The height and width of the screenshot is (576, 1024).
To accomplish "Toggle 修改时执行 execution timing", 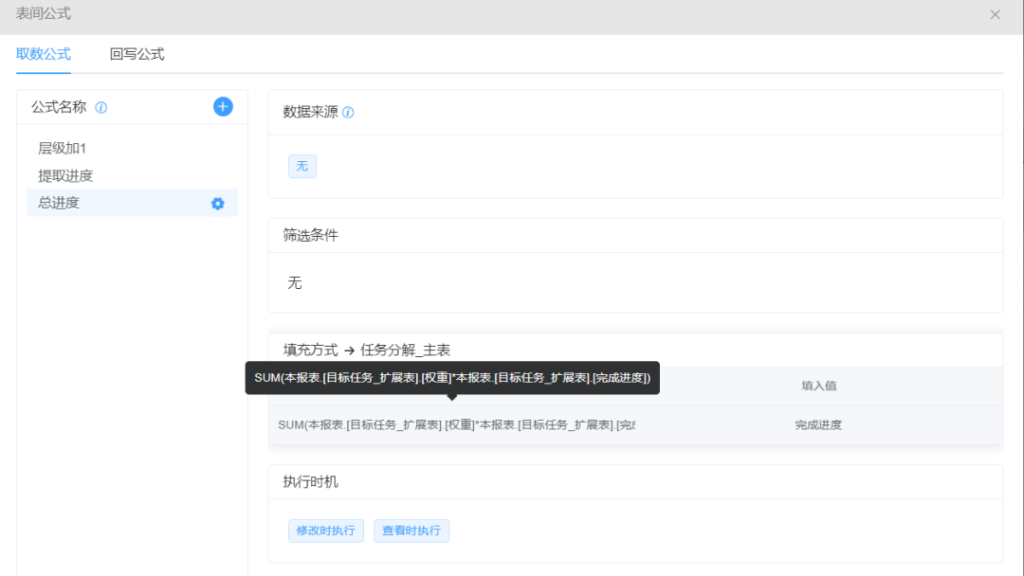I will point(325,530).
